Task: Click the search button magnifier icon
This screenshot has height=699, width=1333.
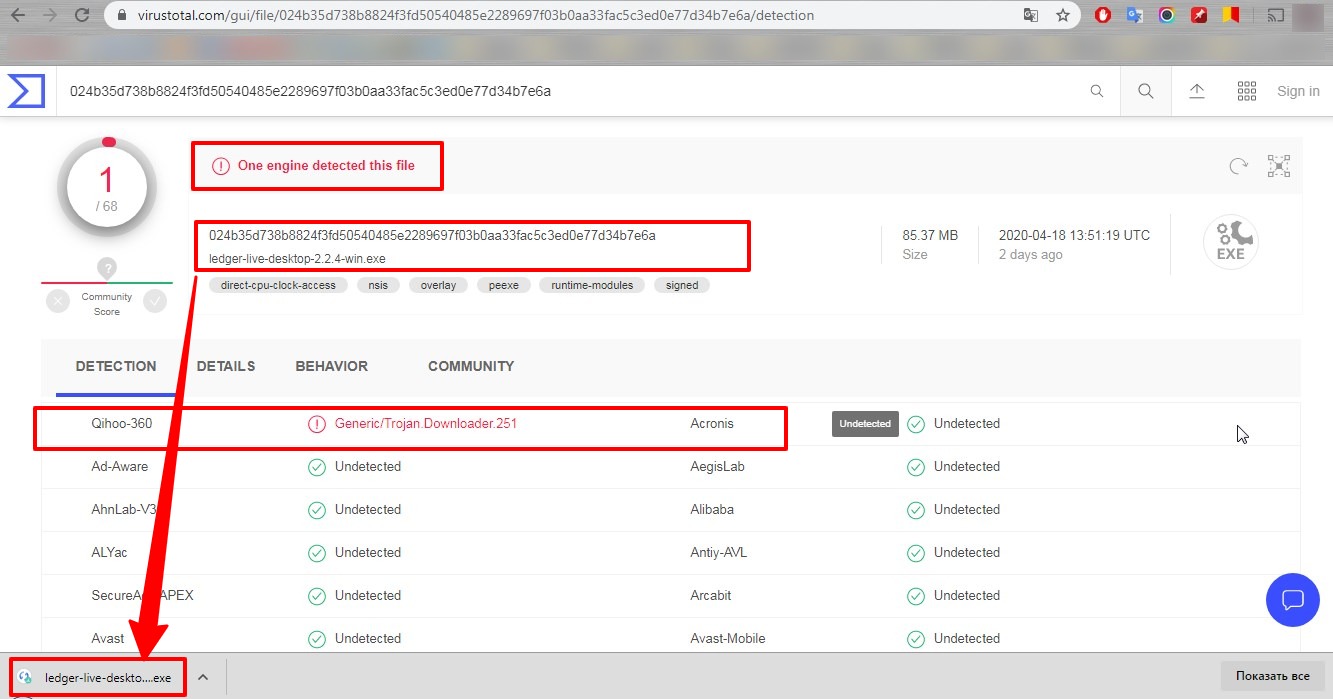Action: (x=1146, y=91)
